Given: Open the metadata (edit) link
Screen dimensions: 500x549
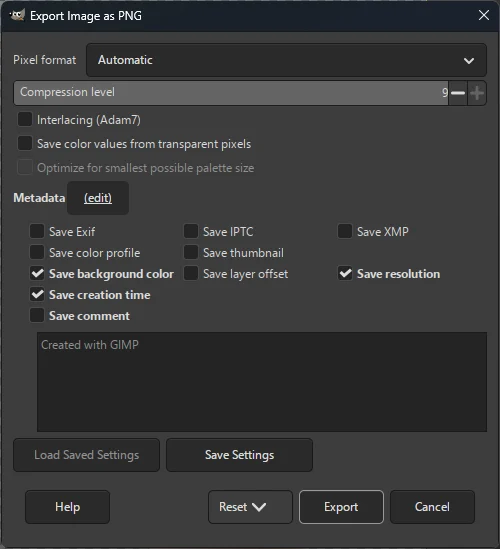Looking at the screenshot, I should point(98,198).
